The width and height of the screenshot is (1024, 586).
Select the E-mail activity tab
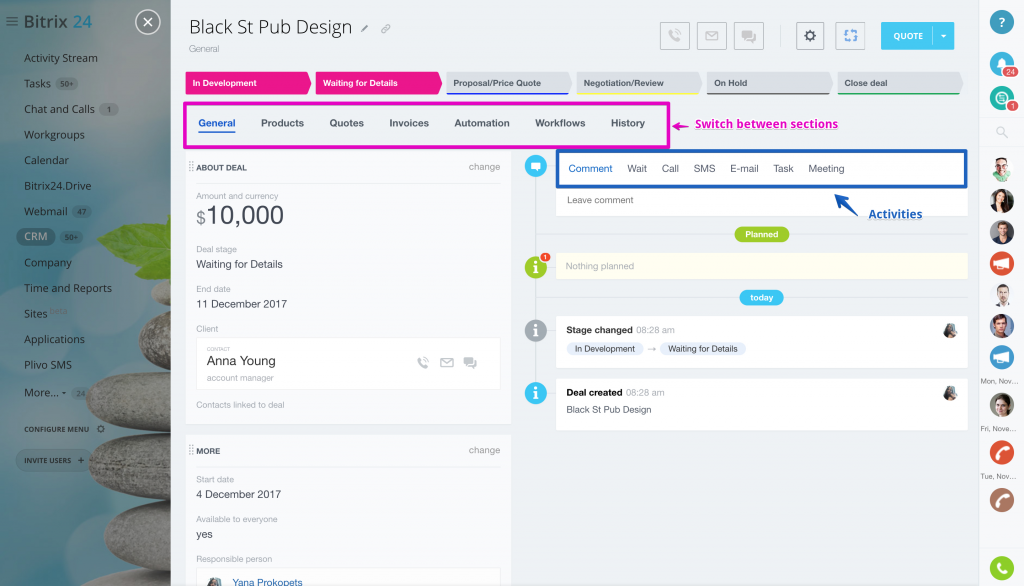pyautogui.click(x=744, y=169)
